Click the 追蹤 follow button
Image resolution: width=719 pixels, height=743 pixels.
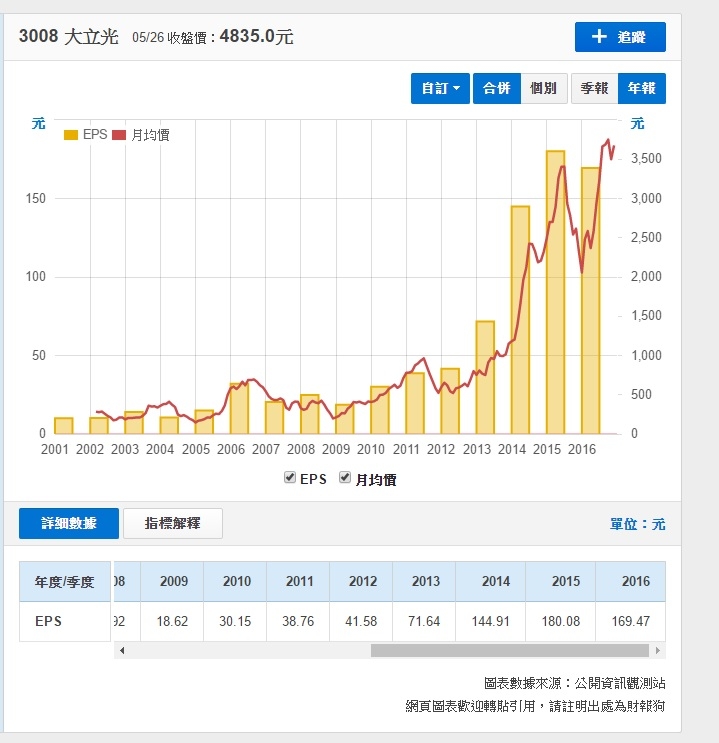click(620, 37)
